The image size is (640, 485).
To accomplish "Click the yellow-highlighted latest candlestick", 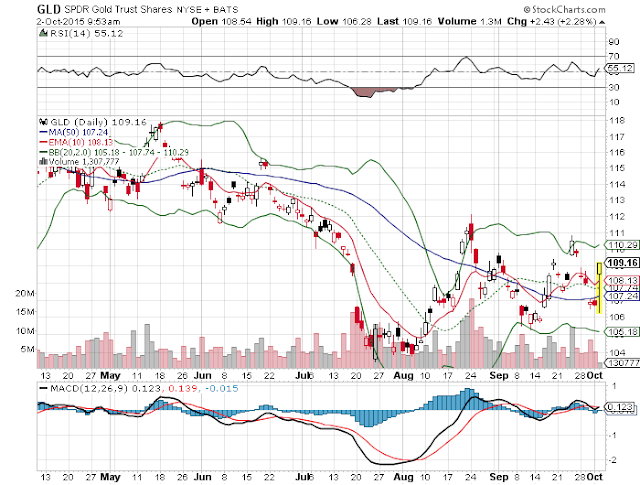I will pyautogui.click(x=599, y=288).
